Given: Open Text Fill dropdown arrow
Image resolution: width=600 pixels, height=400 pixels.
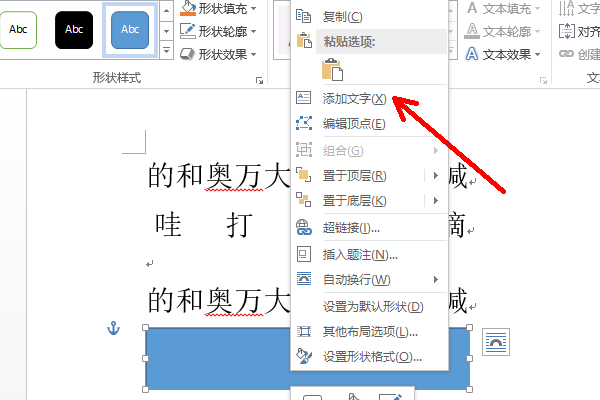Looking at the screenshot, I should pos(537,8).
